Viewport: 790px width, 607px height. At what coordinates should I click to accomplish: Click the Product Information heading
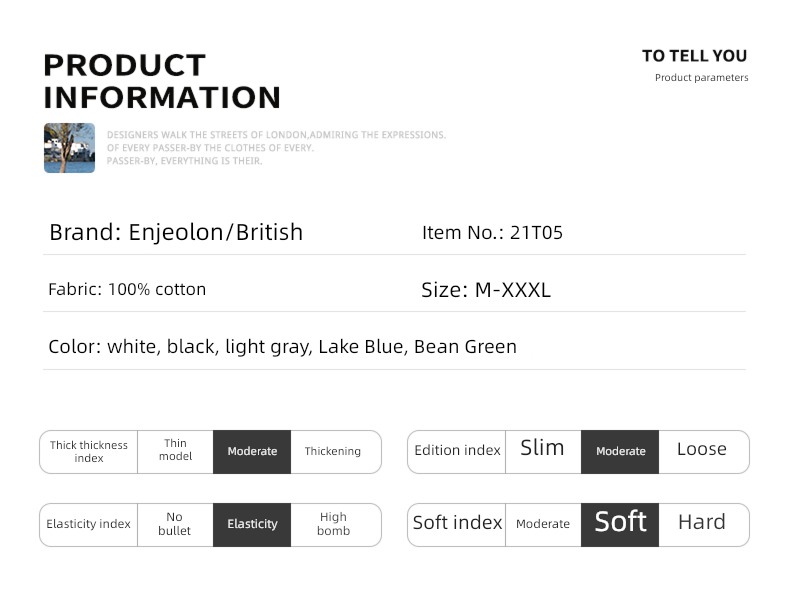pos(162,81)
